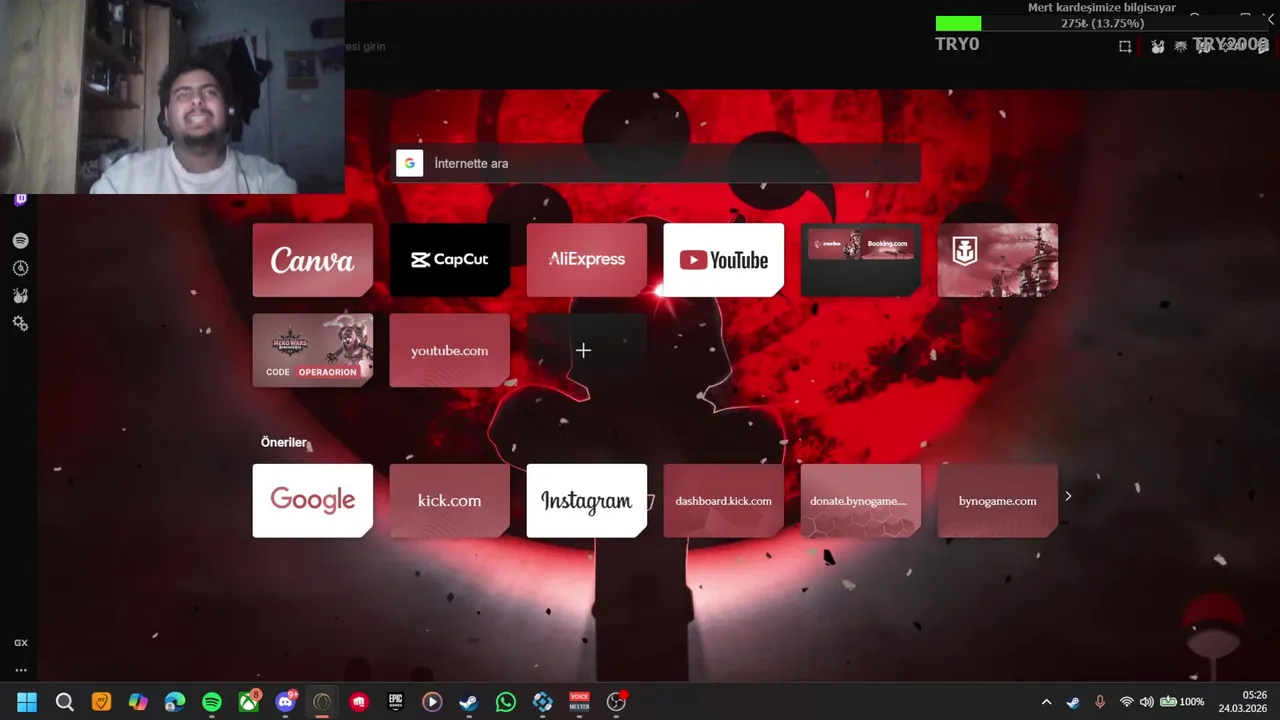Click the donation goal progress bar
This screenshot has width=1280, height=720.
pyautogui.click(x=1103, y=23)
